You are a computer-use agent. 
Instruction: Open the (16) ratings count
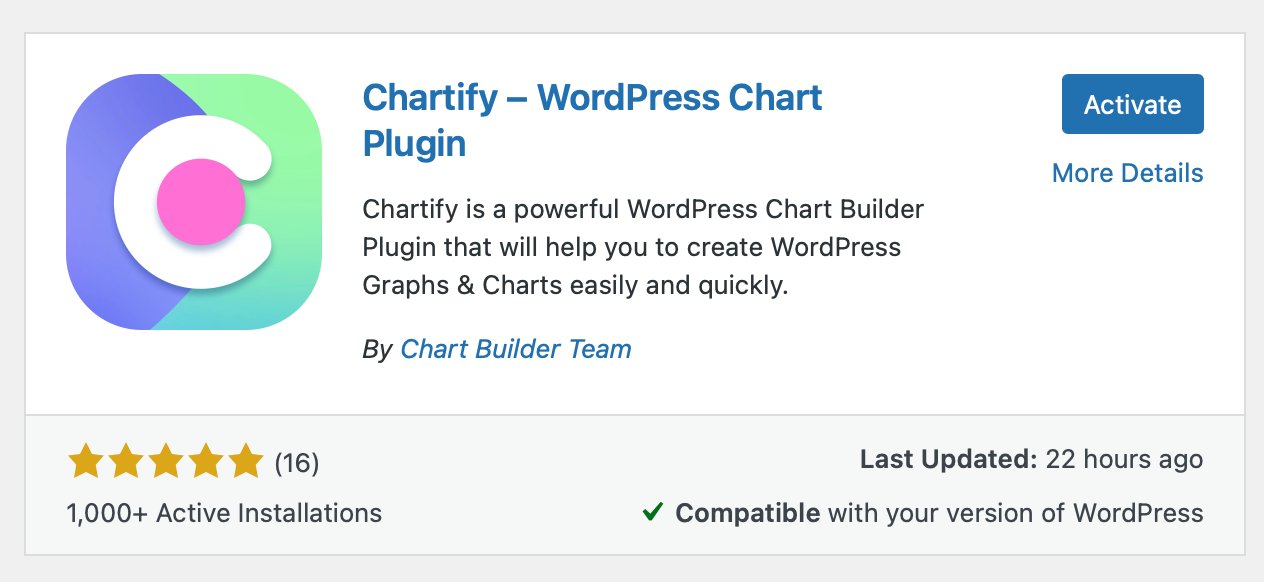(x=296, y=463)
